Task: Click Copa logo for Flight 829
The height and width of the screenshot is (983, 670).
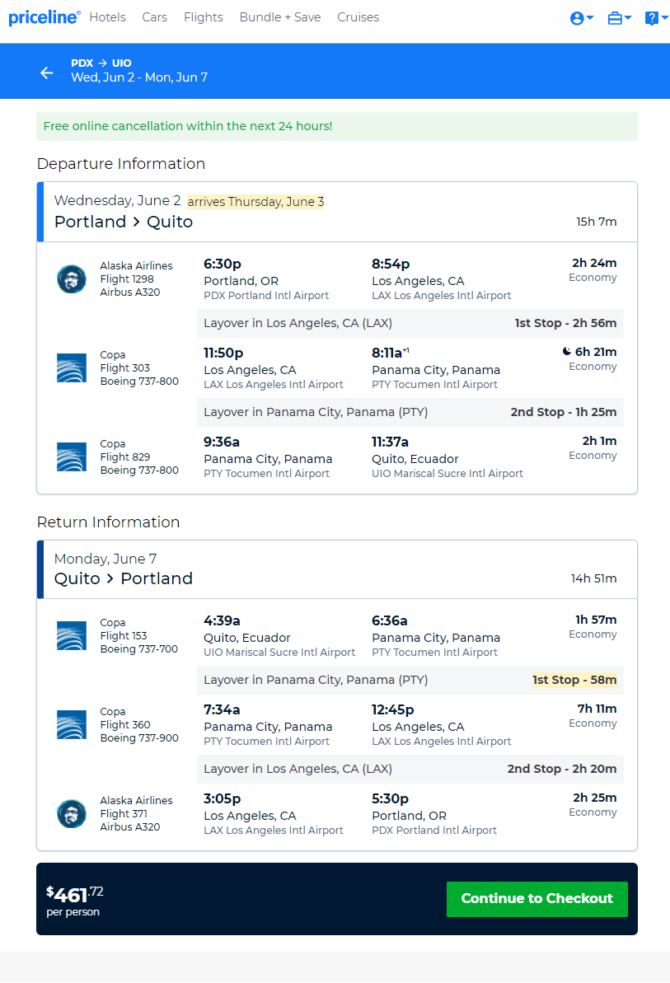Action: pyautogui.click(x=71, y=457)
